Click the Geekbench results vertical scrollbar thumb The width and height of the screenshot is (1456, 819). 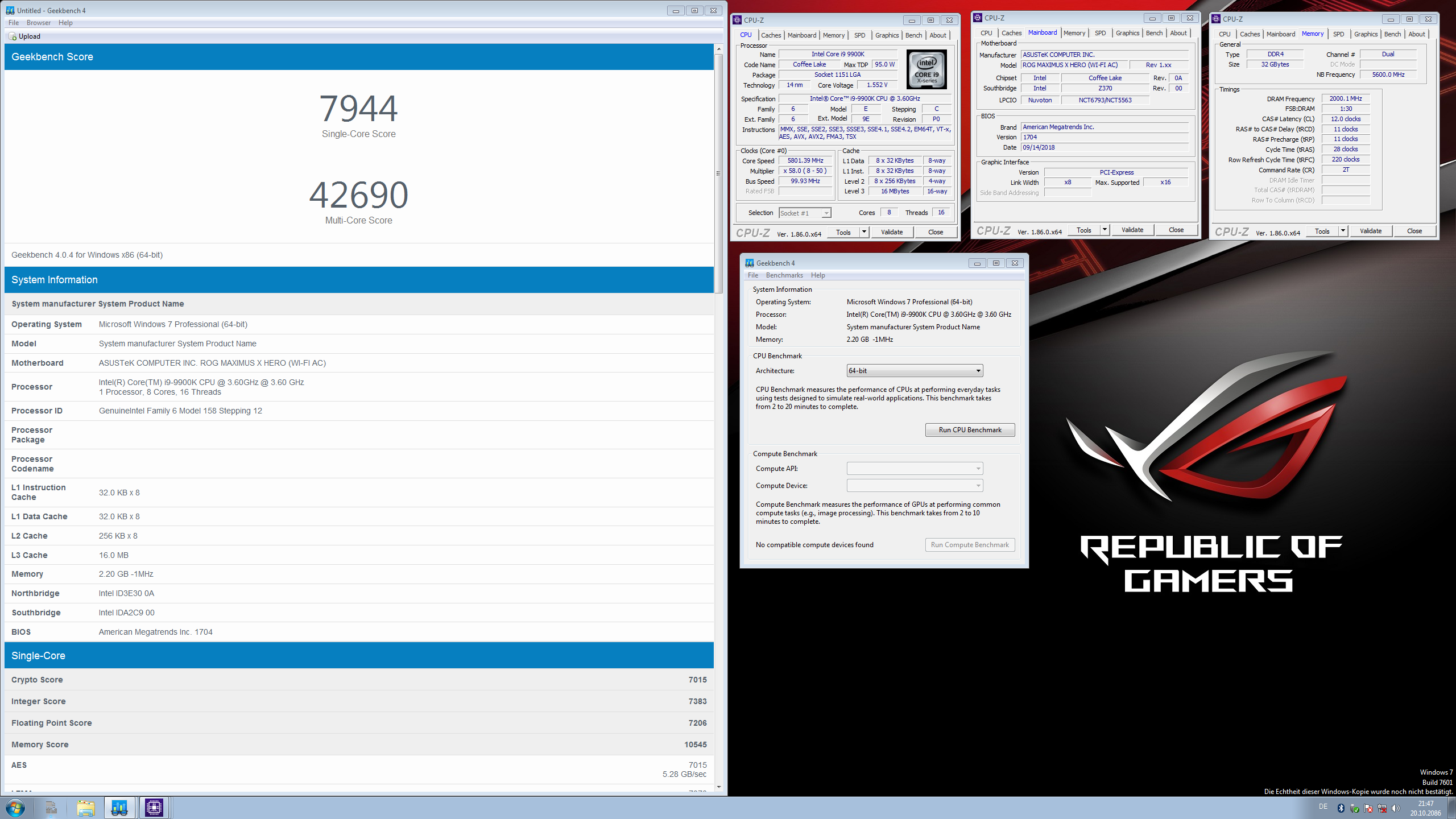click(x=718, y=173)
